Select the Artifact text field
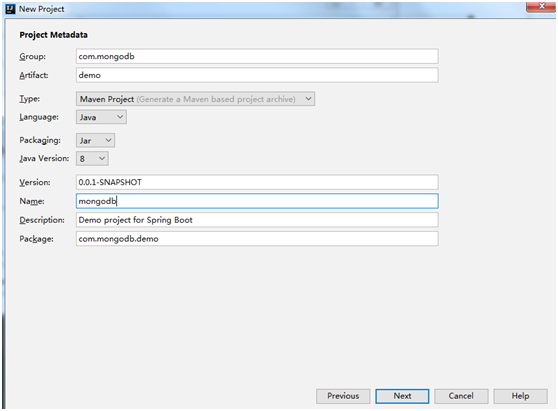Image resolution: width=558 pixels, height=411 pixels. click(257, 75)
